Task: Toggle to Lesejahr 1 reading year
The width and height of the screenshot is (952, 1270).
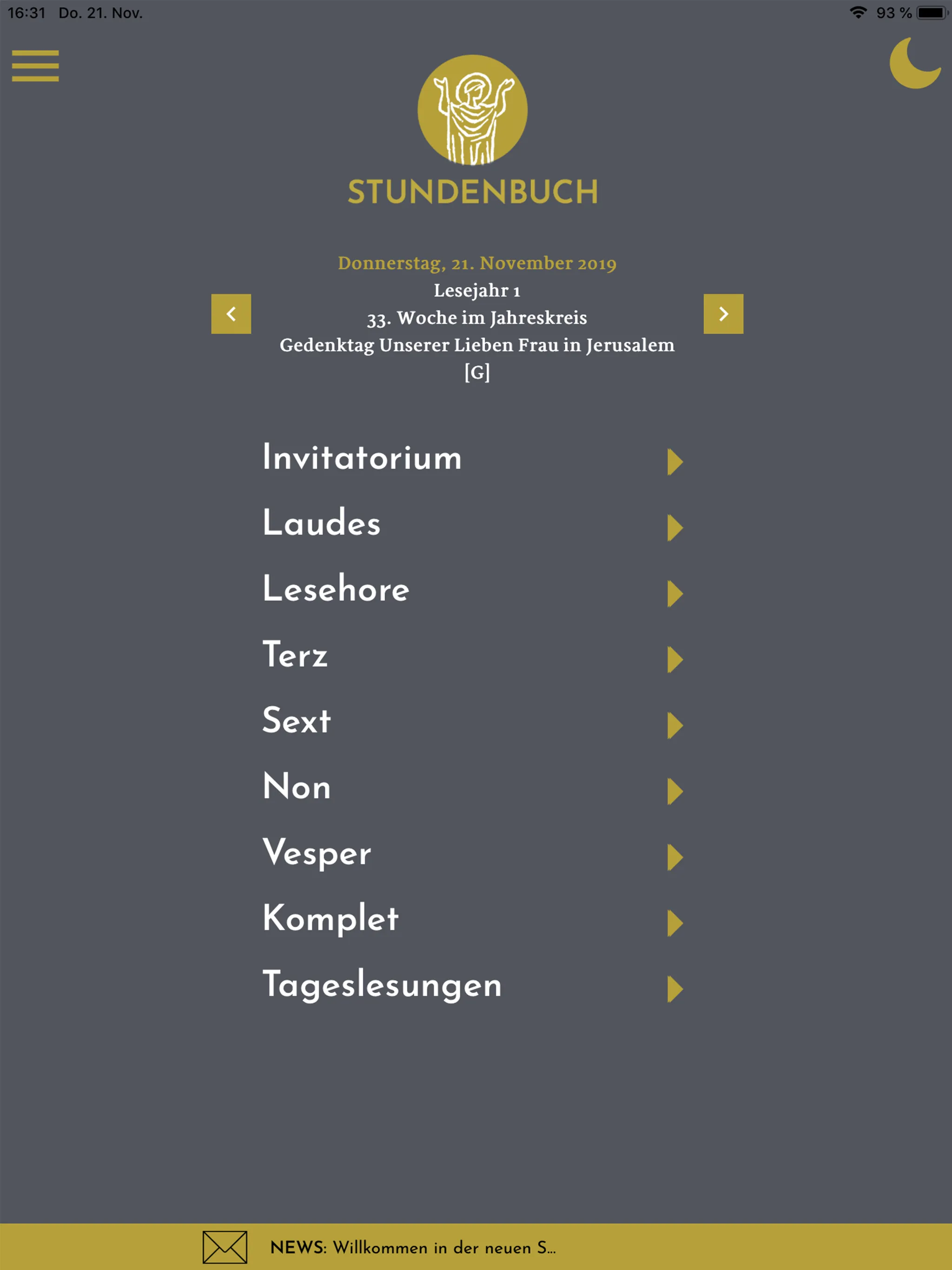Action: tap(475, 290)
